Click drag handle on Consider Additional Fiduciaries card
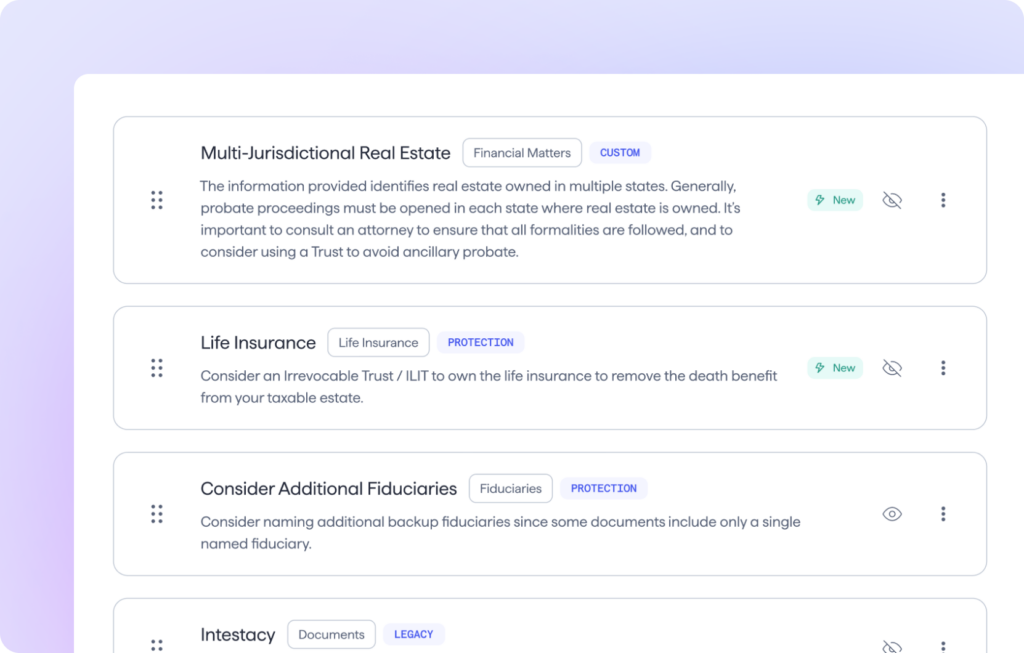 [157, 514]
